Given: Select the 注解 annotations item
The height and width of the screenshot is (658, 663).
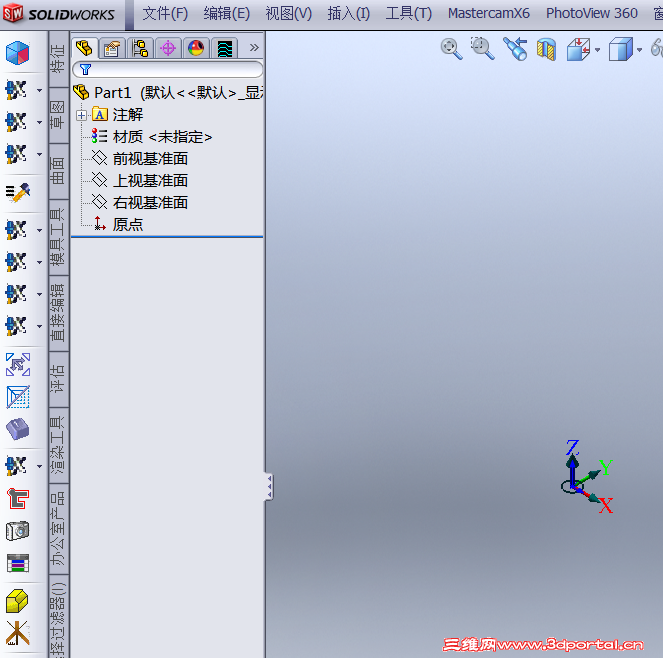Looking at the screenshot, I should (118, 115).
